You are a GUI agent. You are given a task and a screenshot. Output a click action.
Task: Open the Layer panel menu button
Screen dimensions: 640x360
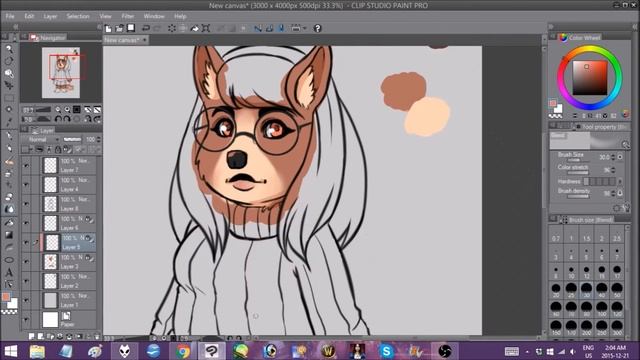coord(24,130)
